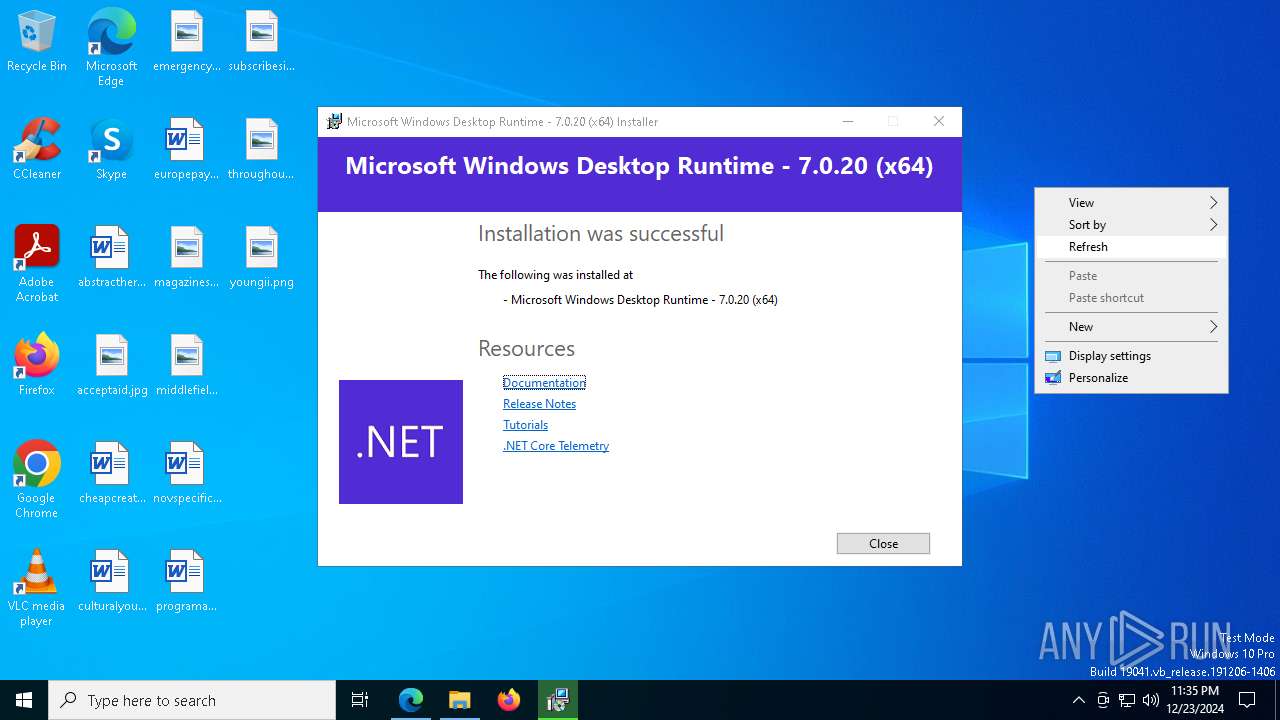Open the Microsoft Edge desktop shortcut
This screenshot has height=720, width=1280.
tap(111, 48)
